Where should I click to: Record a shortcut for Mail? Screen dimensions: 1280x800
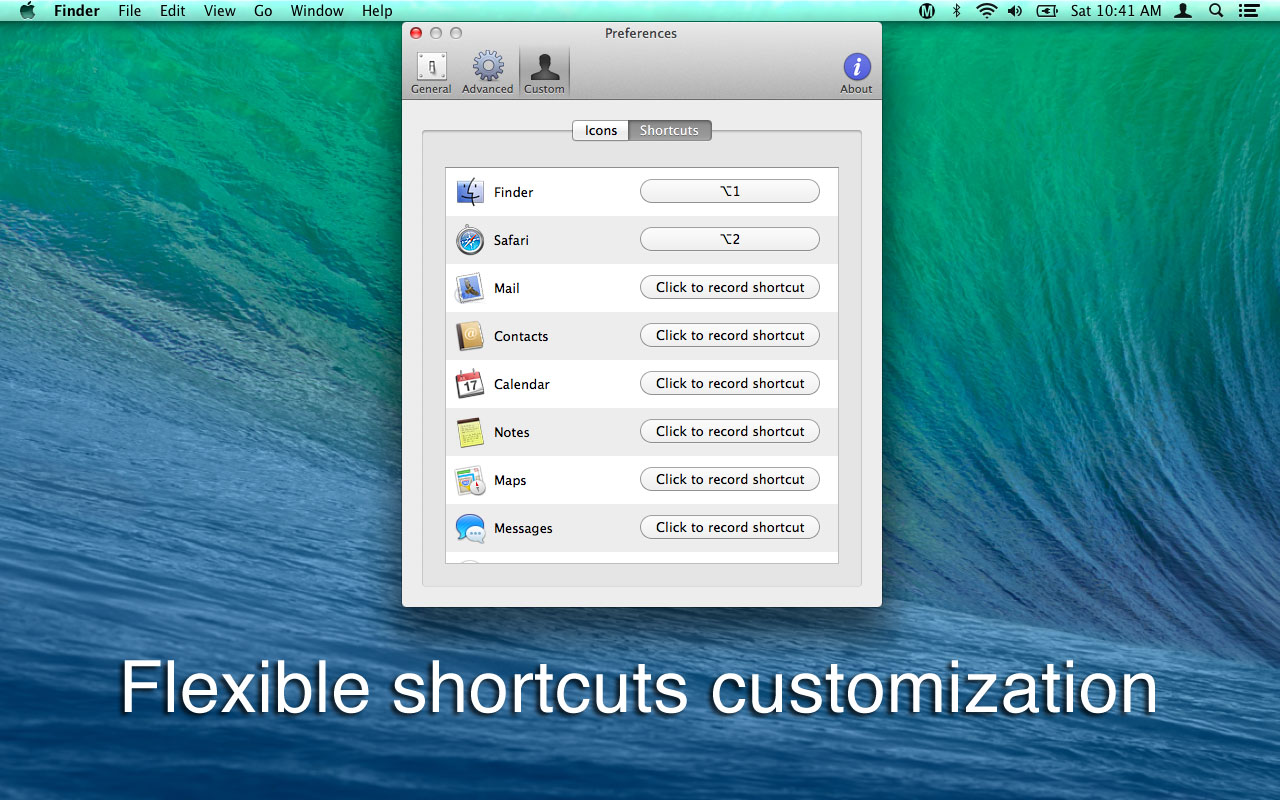pos(730,287)
